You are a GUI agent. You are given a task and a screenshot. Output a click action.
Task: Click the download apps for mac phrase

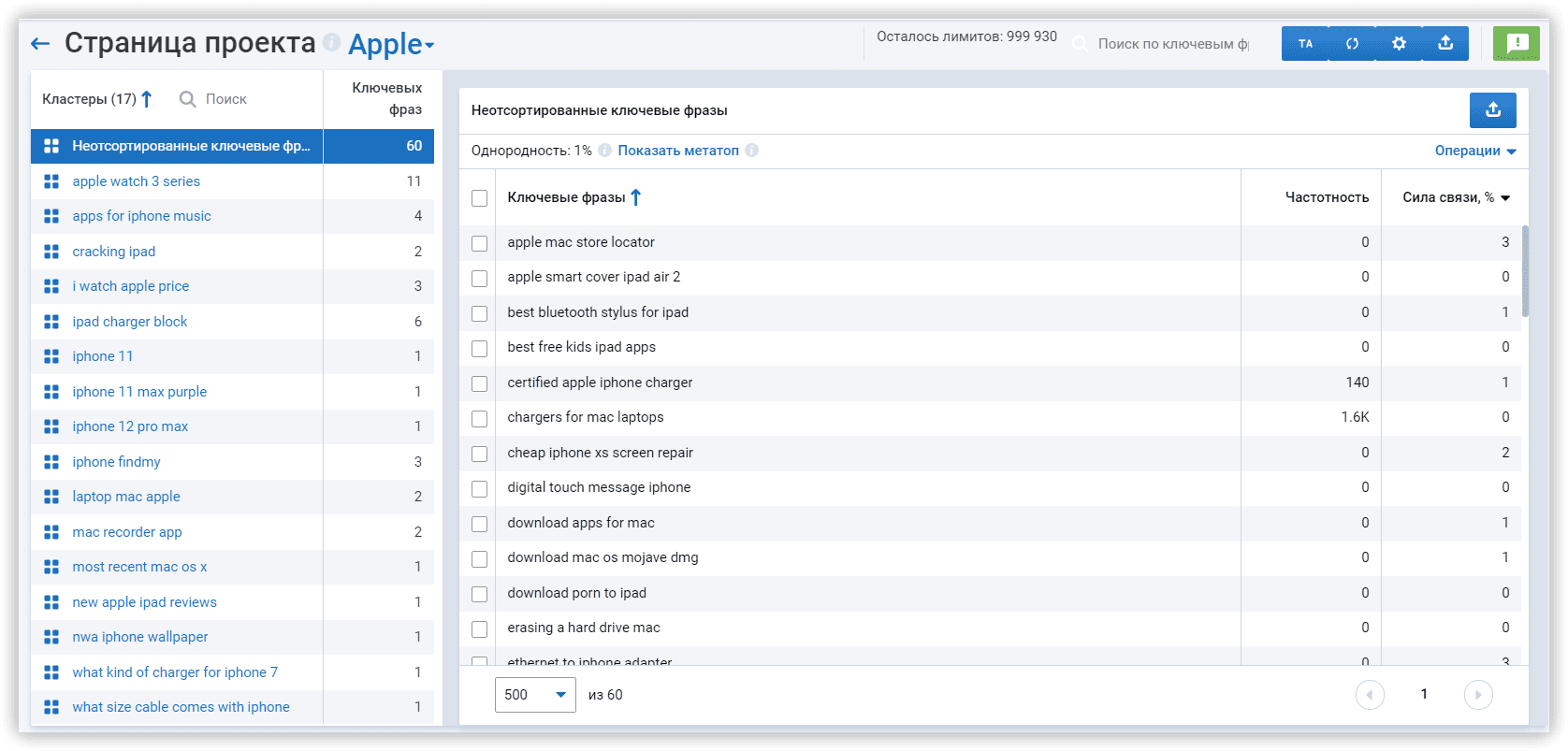point(581,523)
